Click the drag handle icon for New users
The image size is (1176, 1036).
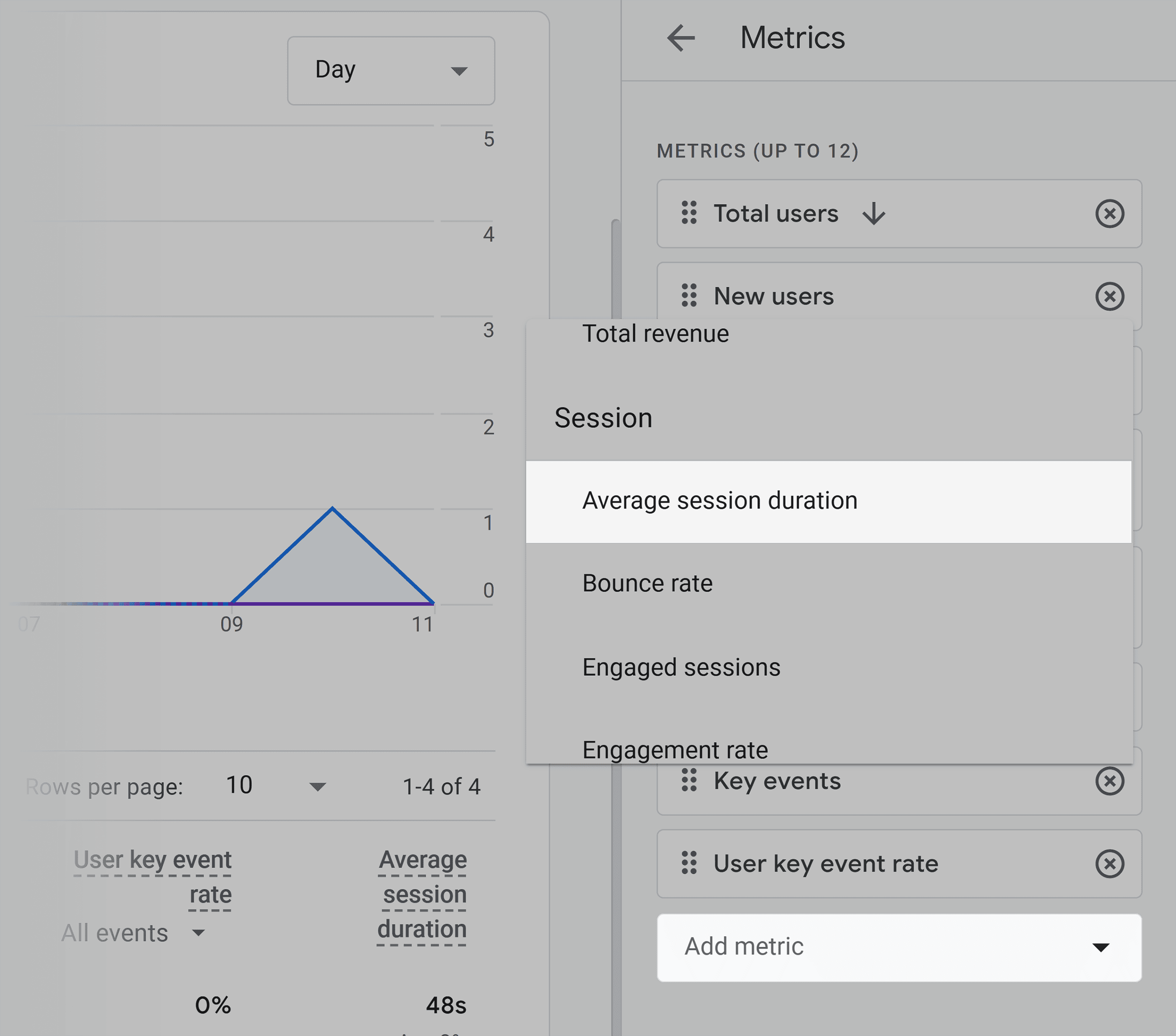(688, 295)
